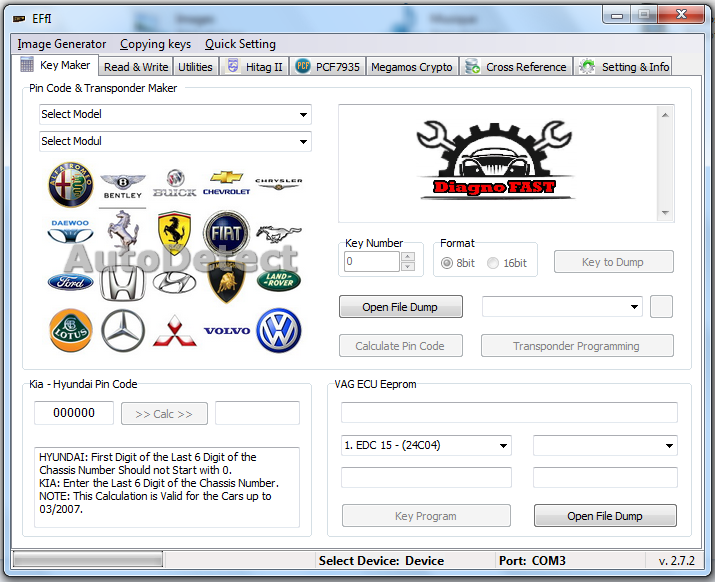Open the Cross Reference tab
This screenshot has height=582, width=715.
pyautogui.click(x=516, y=67)
